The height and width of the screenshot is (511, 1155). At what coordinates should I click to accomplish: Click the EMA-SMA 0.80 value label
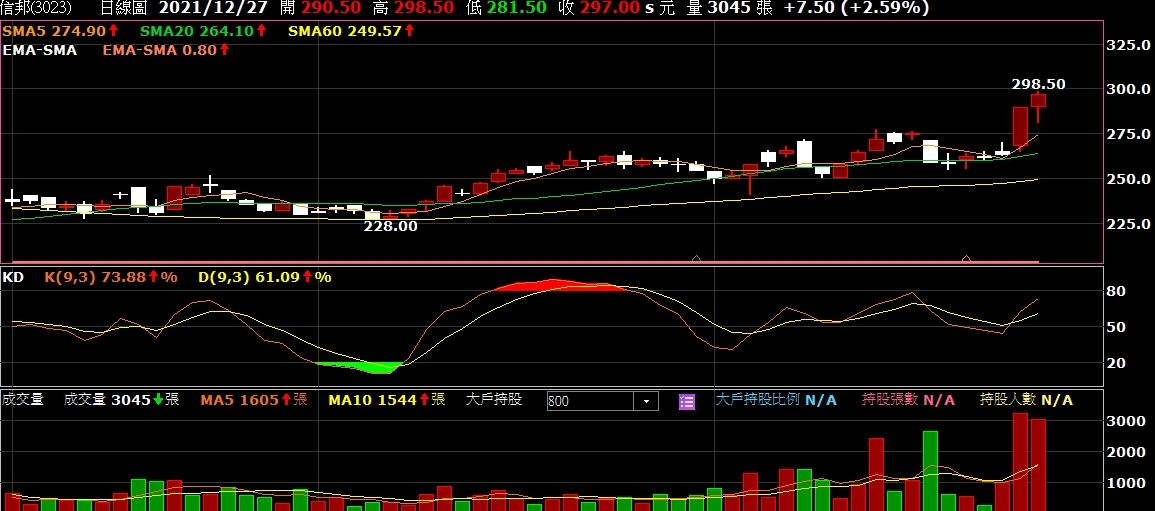[x=166, y=50]
